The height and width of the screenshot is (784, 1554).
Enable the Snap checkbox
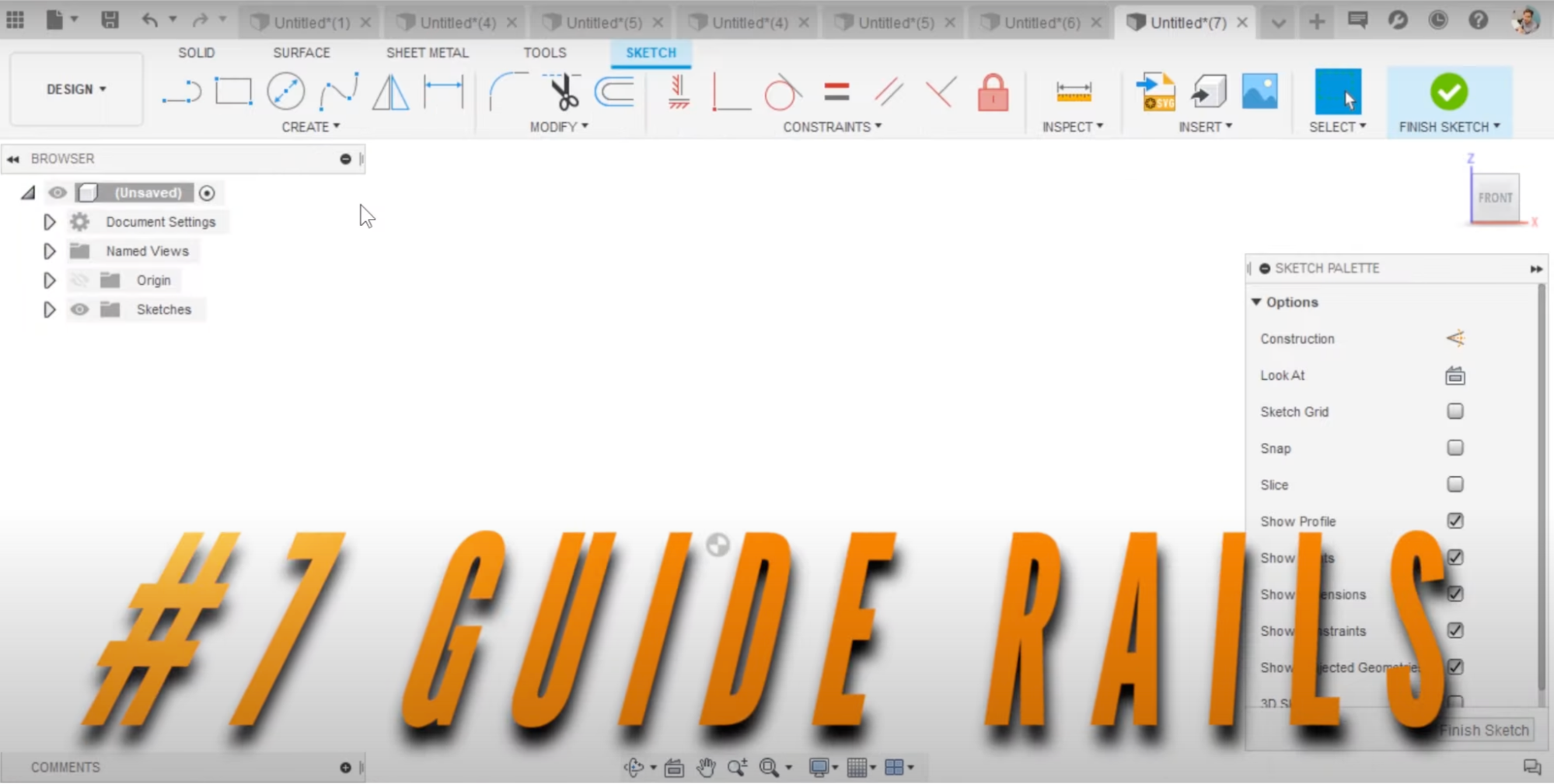[1455, 448]
